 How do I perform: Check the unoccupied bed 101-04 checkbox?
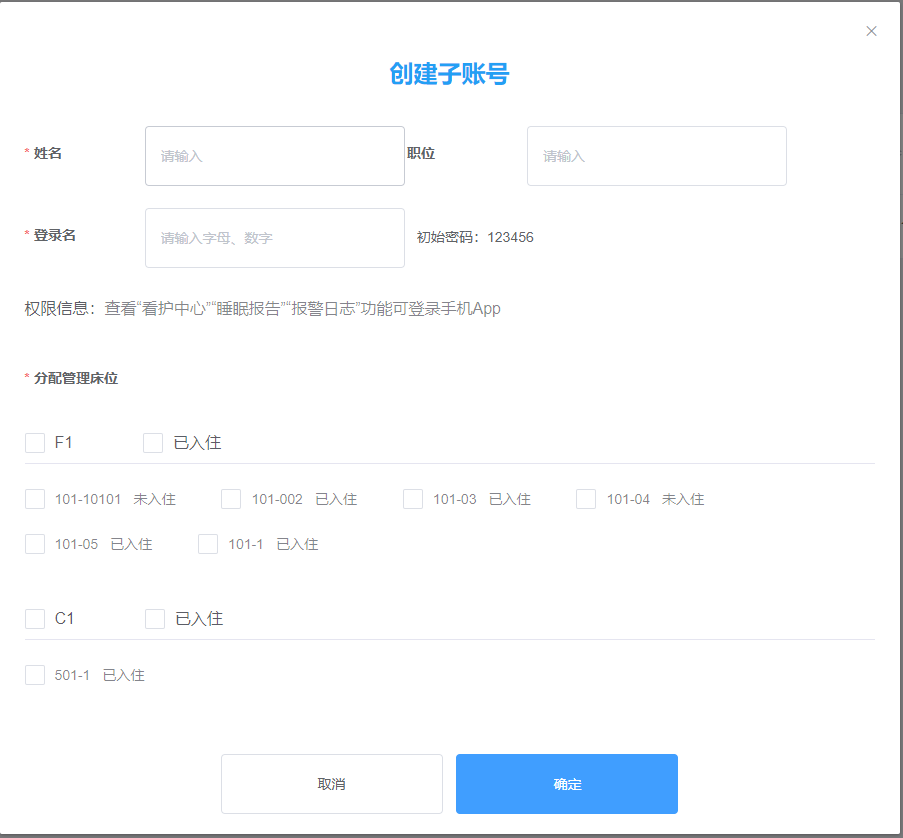pos(585,498)
